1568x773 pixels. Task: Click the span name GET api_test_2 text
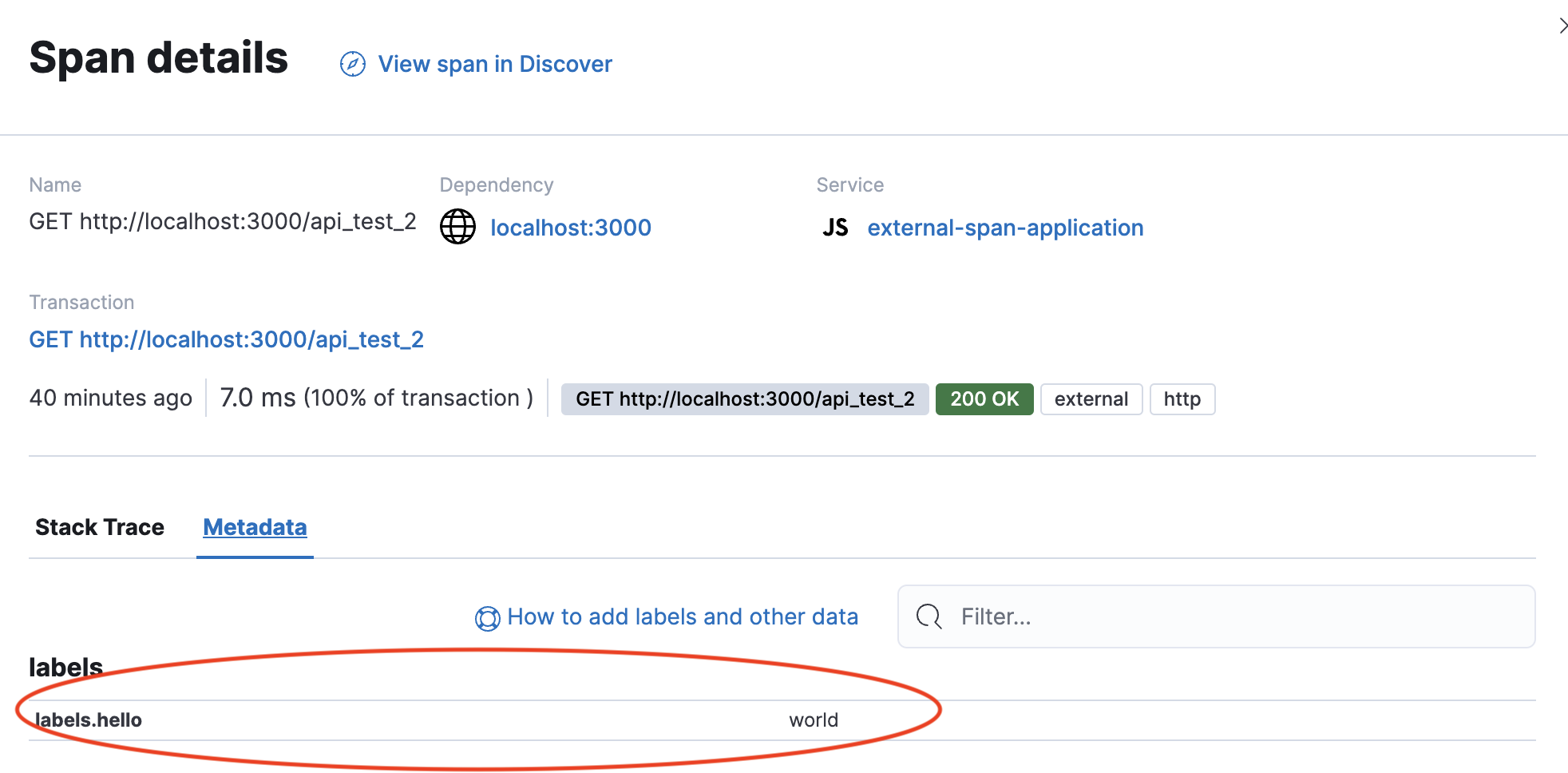pos(223,221)
